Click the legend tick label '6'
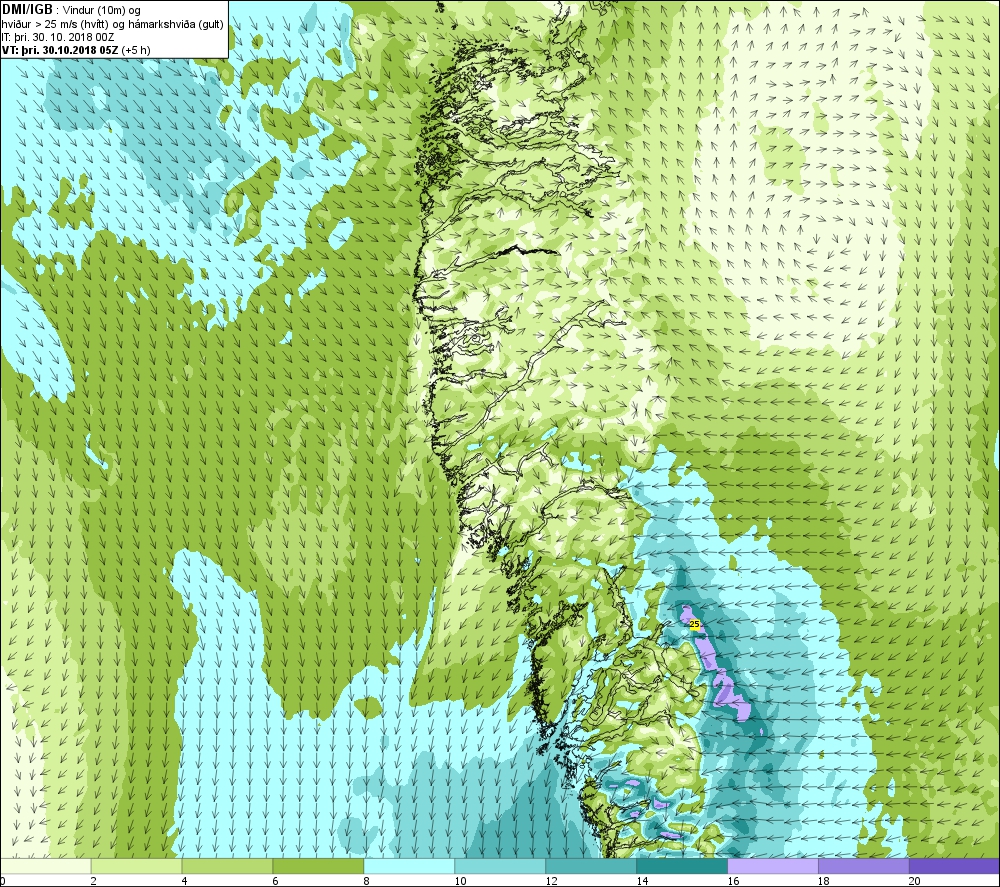 click(x=276, y=881)
